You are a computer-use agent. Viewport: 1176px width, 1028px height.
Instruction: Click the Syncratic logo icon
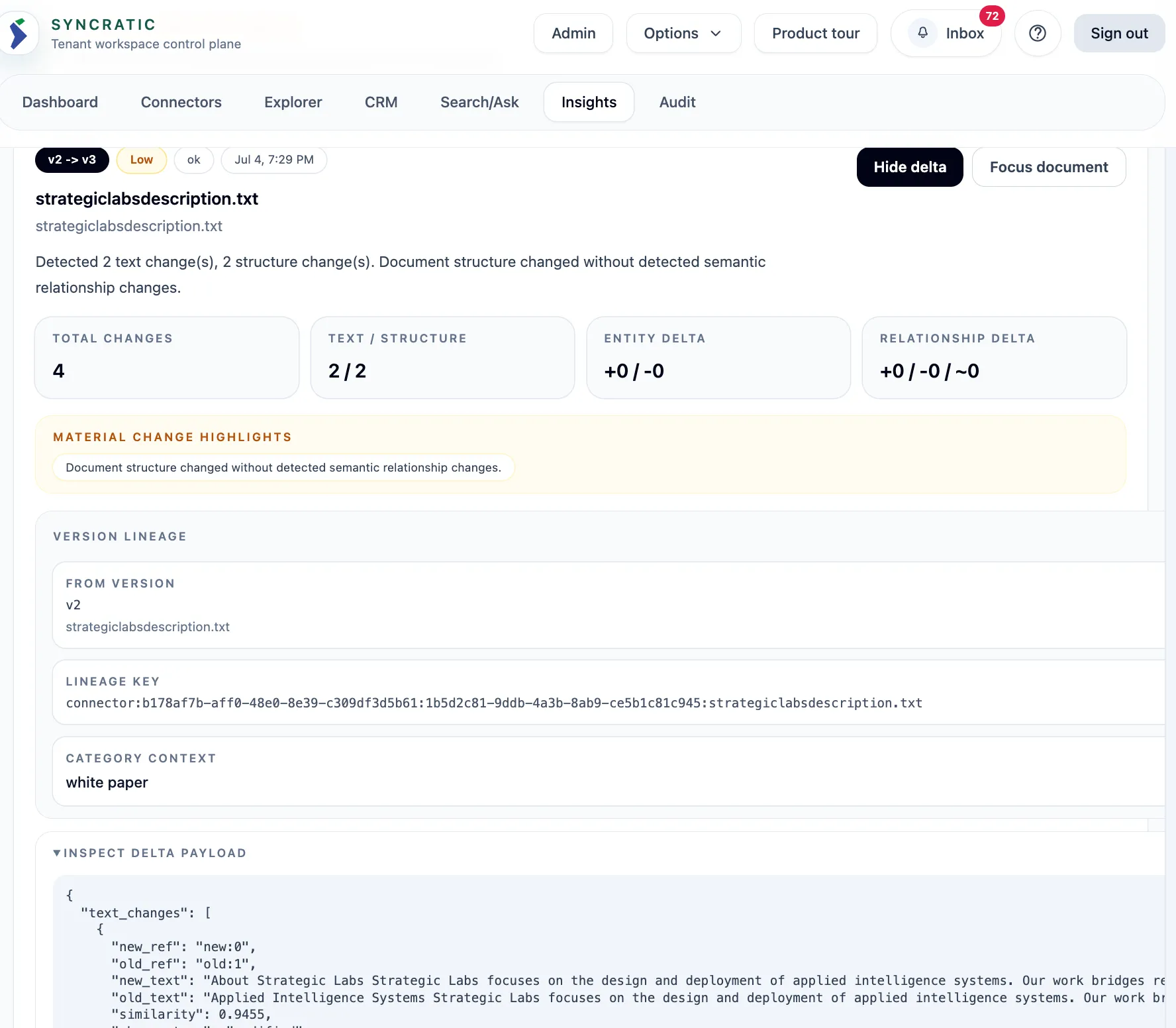coord(19,34)
